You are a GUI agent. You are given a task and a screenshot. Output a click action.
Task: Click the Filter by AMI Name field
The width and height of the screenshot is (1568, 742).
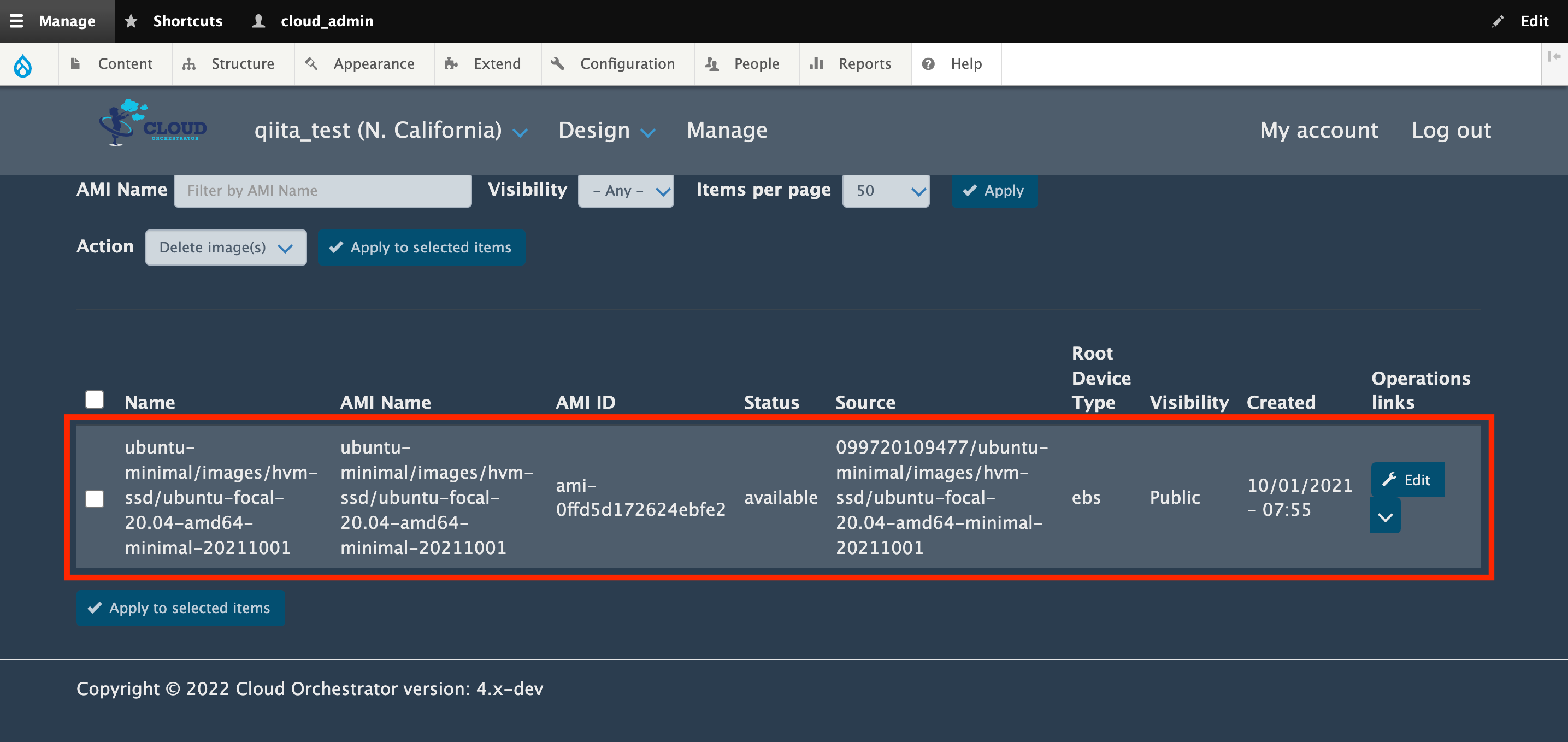[x=322, y=191]
